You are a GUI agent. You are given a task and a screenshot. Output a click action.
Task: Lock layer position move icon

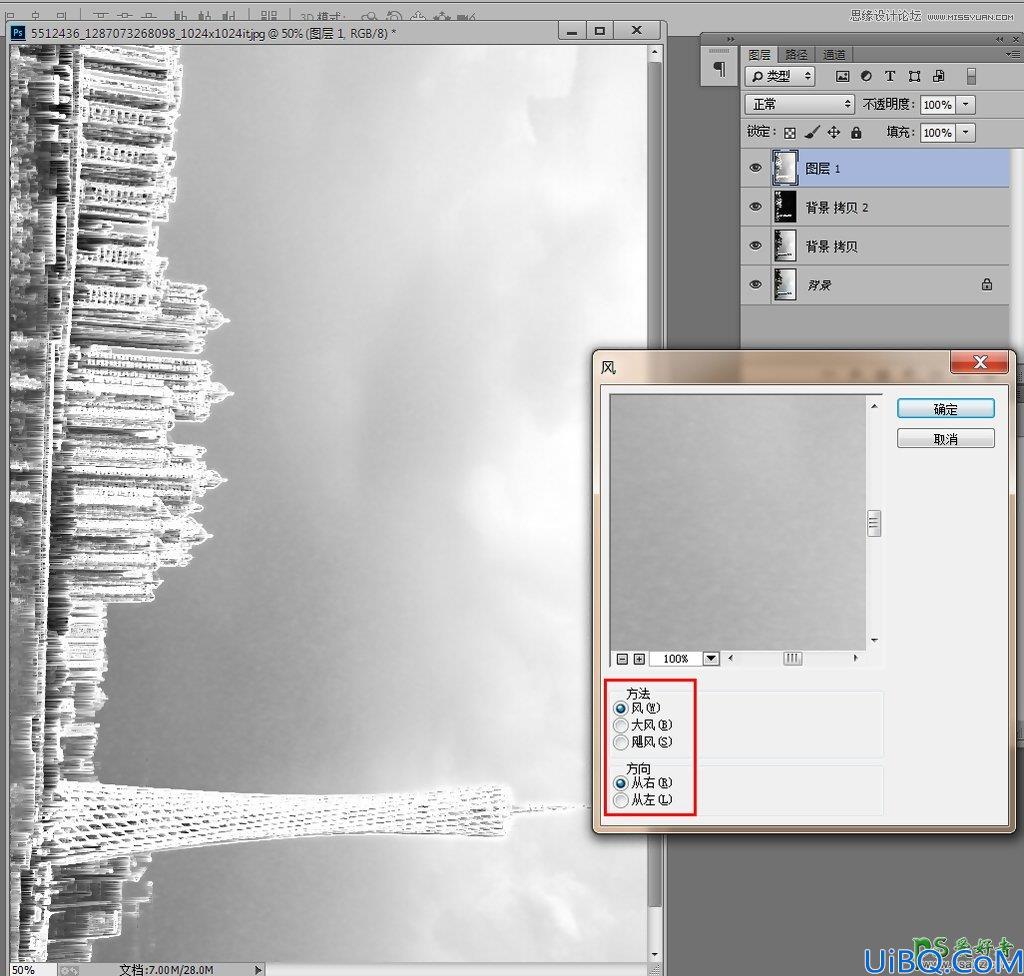(x=834, y=133)
